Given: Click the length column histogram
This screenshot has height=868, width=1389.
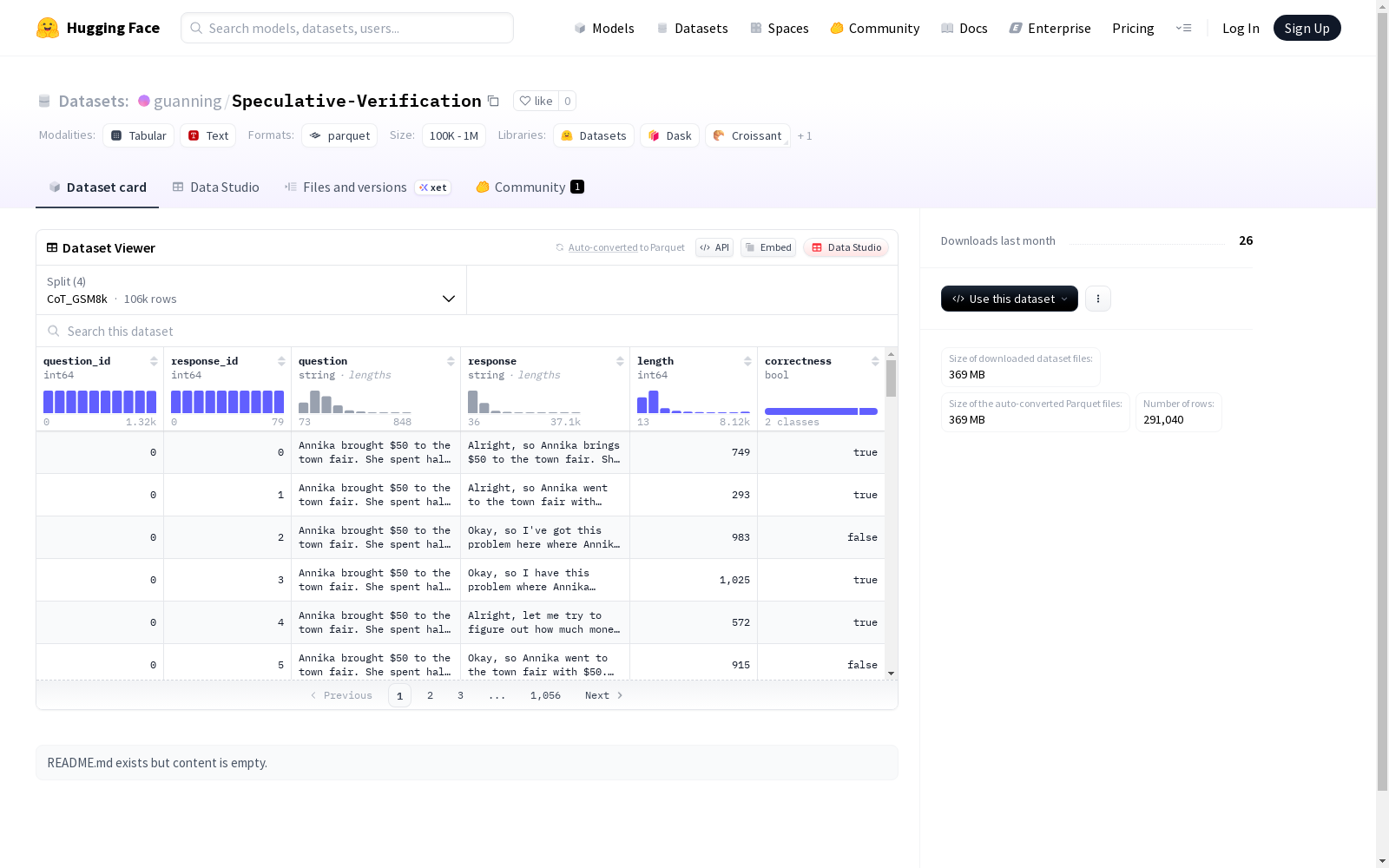Looking at the screenshot, I should point(694,402).
